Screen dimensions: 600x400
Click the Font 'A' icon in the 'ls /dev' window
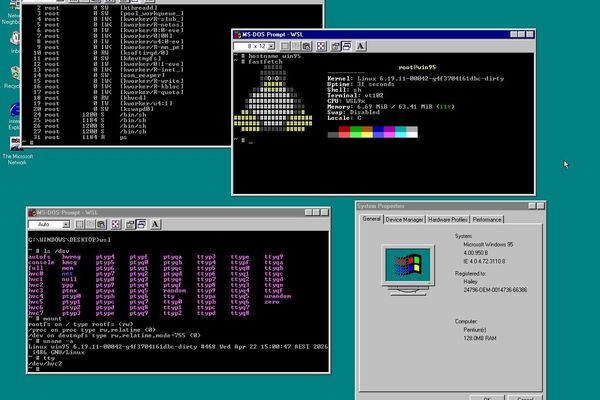coord(155,224)
